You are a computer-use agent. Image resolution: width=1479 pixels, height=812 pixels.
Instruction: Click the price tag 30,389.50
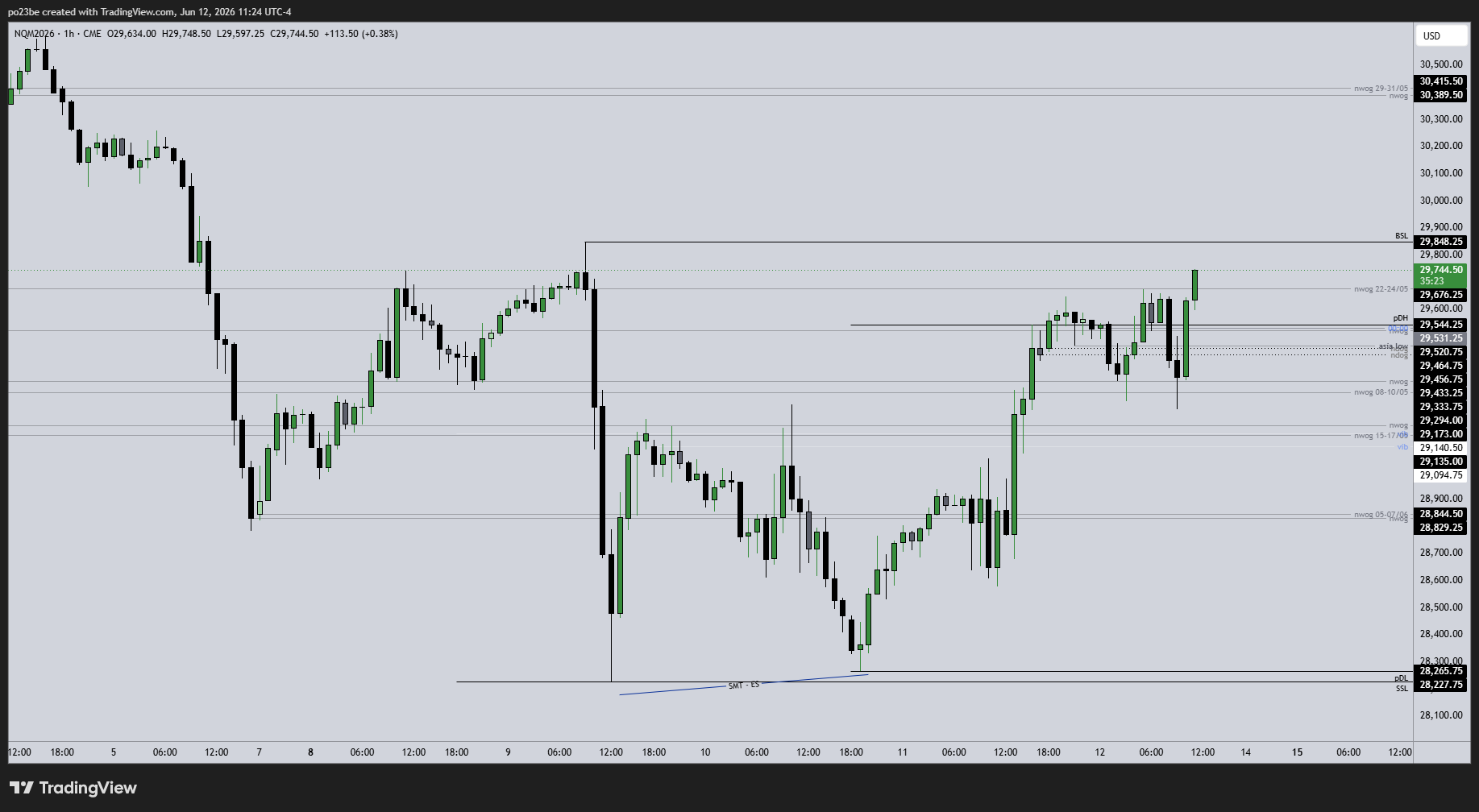pos(1441,95)
